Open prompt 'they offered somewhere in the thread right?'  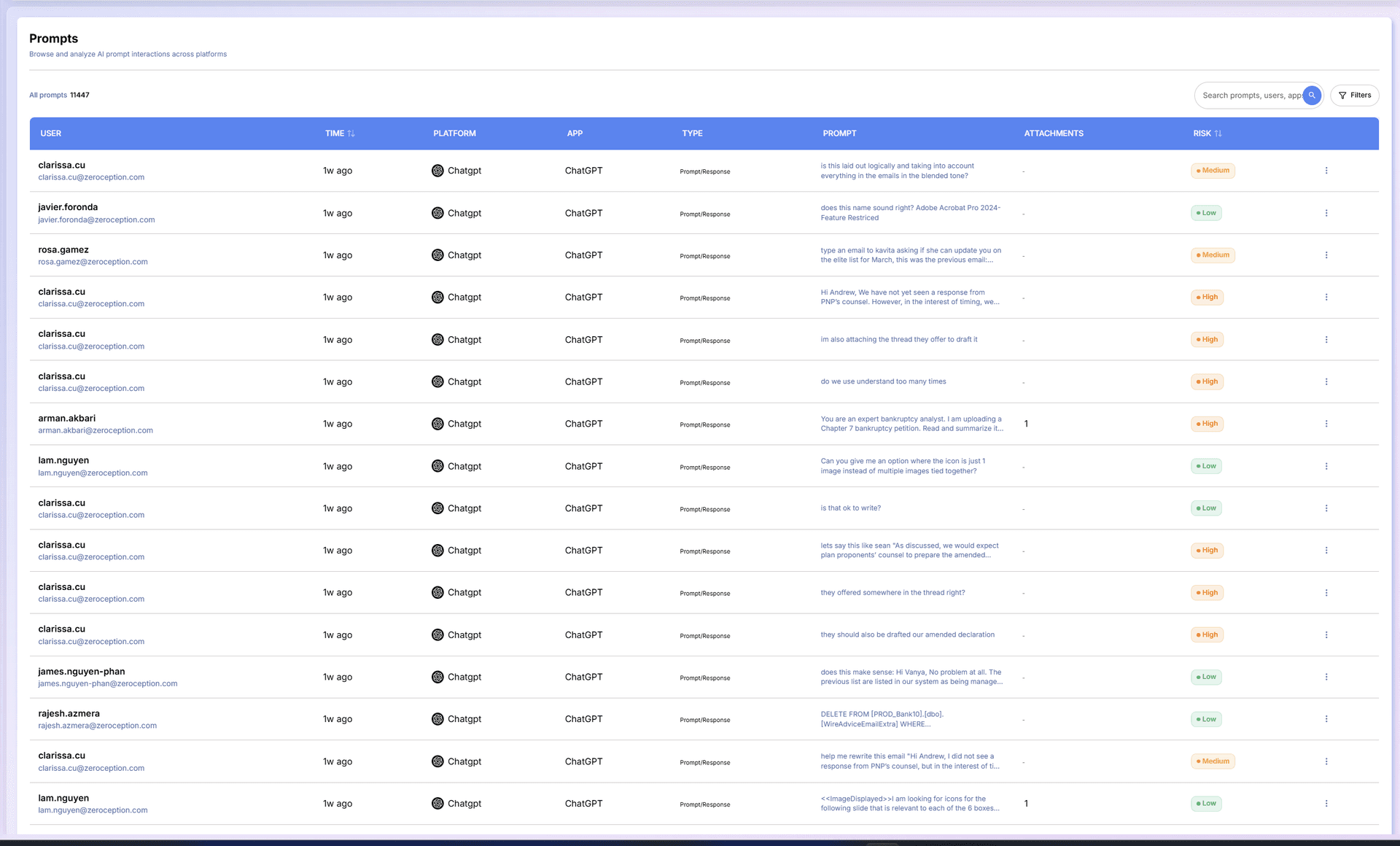coord(892,593)
